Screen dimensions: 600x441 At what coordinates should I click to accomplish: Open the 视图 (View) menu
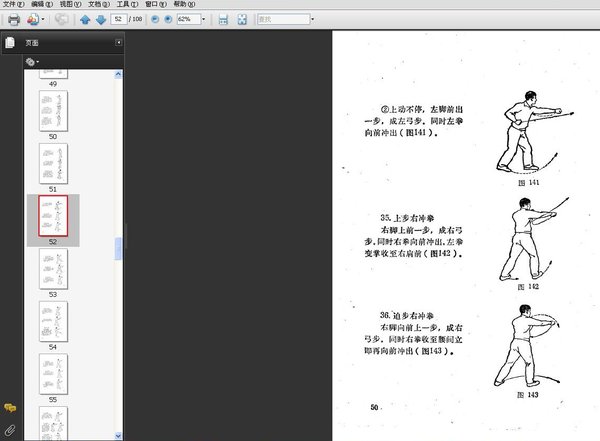70,4
